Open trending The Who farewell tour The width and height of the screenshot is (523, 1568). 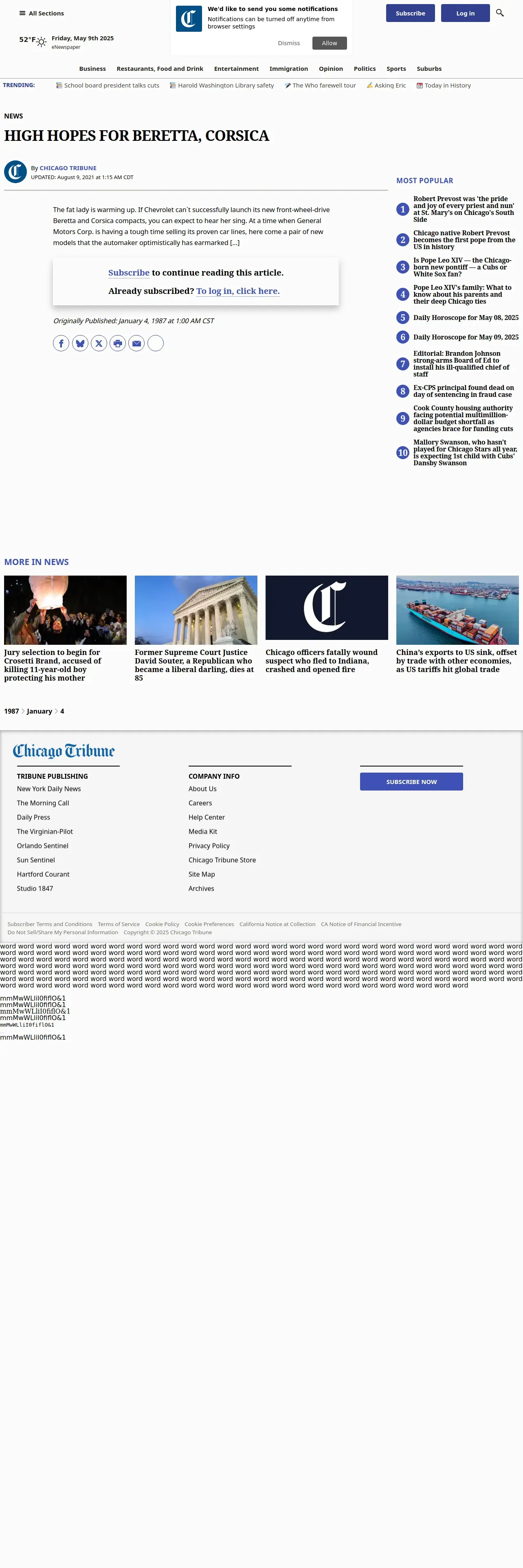320,86
